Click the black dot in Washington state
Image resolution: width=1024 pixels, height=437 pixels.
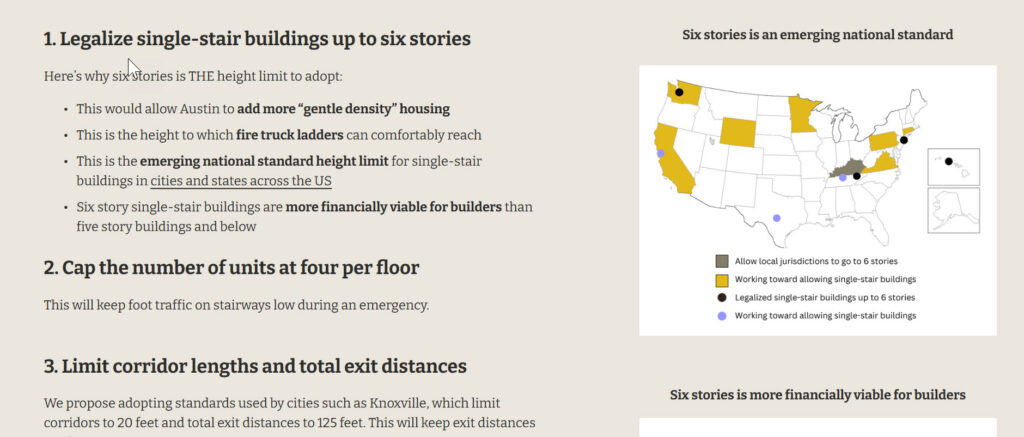point(679,92)
